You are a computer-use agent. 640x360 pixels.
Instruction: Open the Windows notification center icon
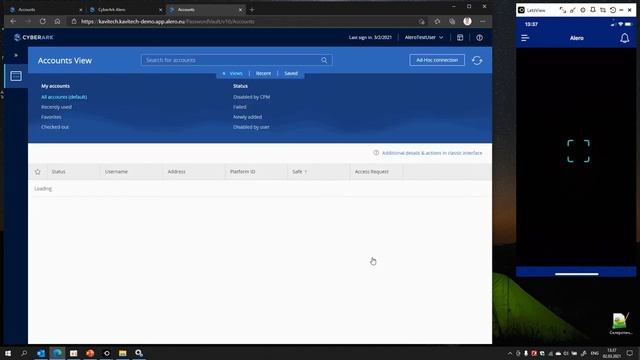630,353
